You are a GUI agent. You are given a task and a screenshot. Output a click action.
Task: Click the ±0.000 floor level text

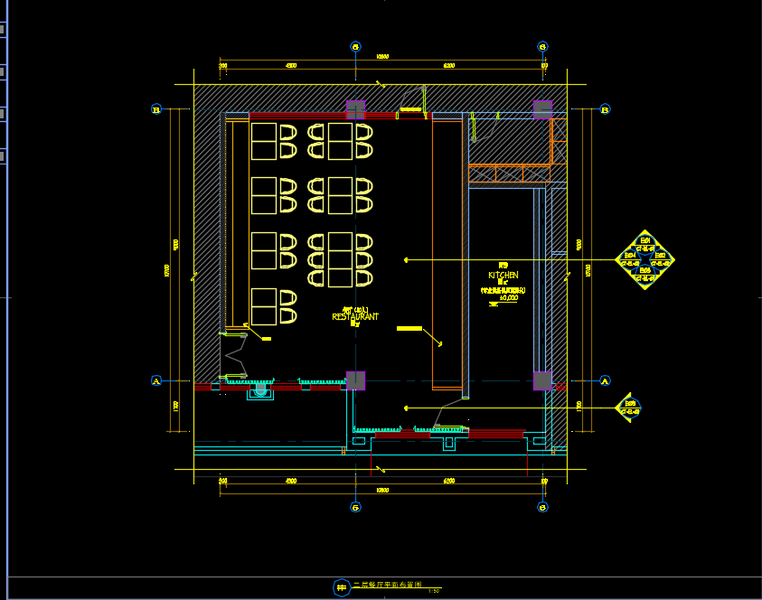[x=508, y=298]
